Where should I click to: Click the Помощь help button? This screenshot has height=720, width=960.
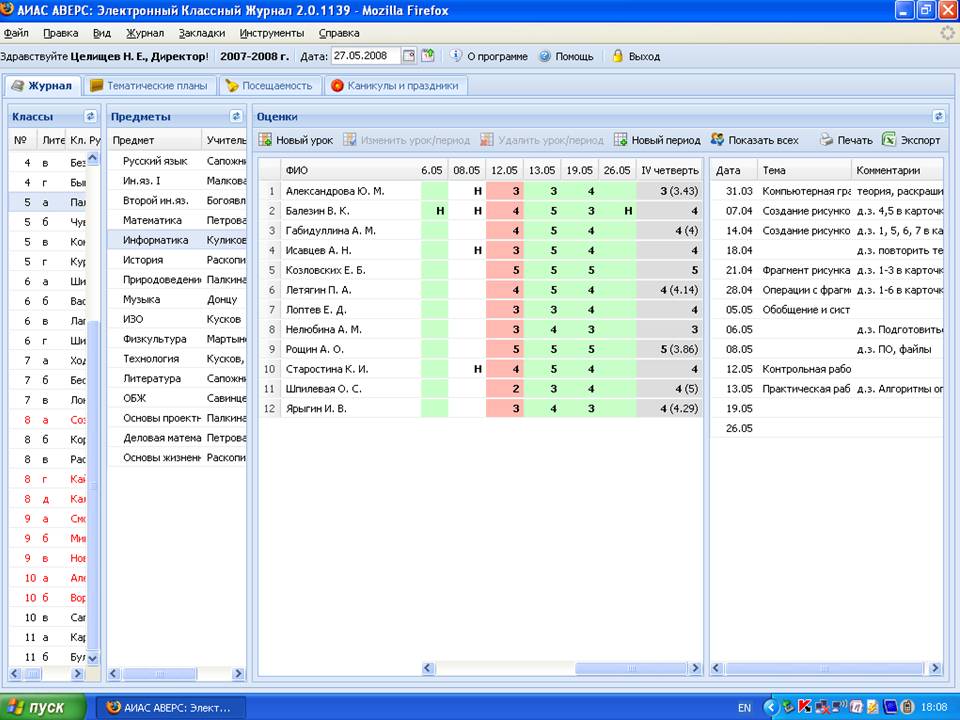pos(566,56)
